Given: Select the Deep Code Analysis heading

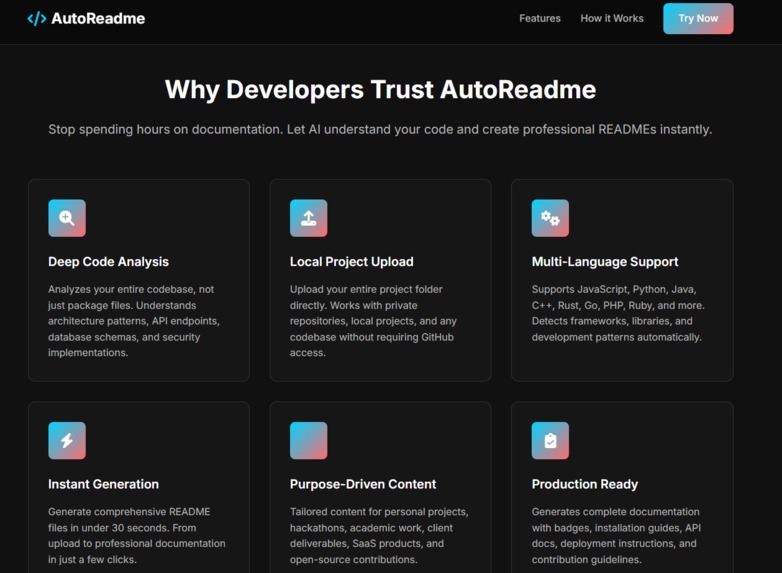Looking at the screenshot, I should pos(108,262).
